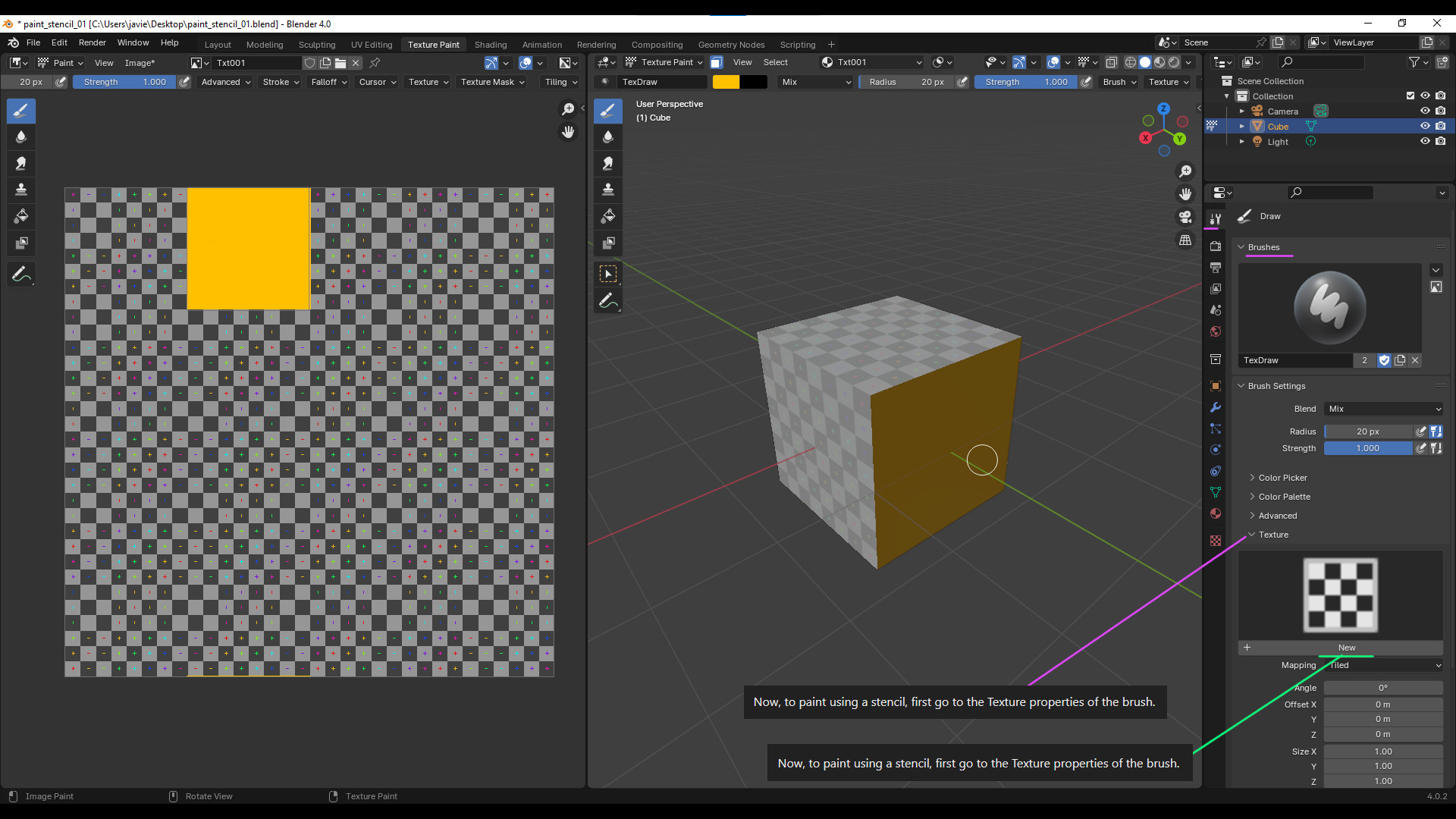This screenshot has height=819, width=1456.
Task: Switch to the UV Editing workspace tab
Action: (372, 45)
